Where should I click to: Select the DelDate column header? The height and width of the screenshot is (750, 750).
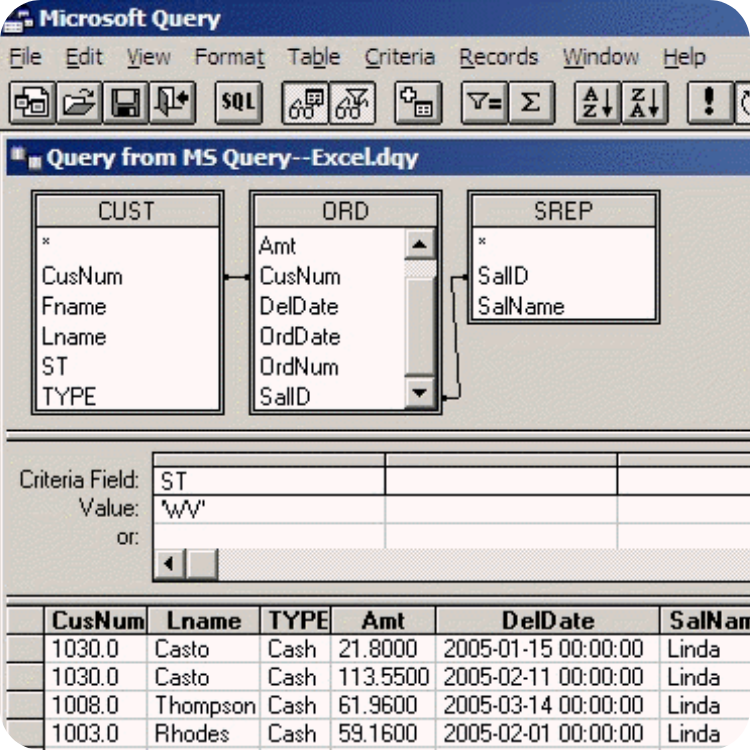point(548,621)
